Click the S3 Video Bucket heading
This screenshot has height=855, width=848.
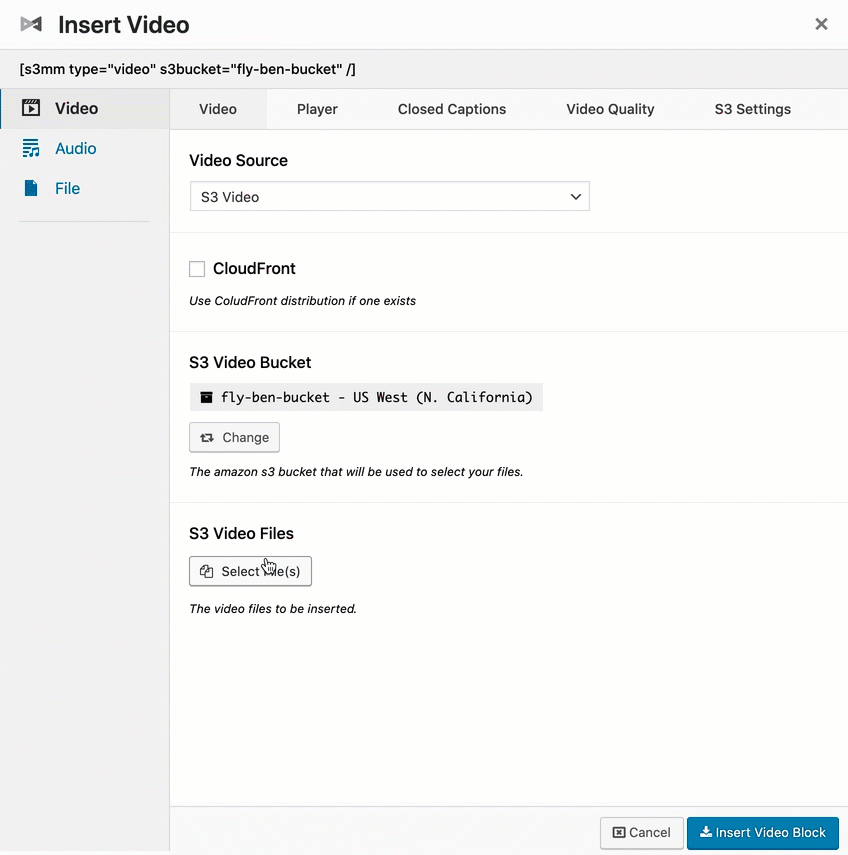point(250,363)
